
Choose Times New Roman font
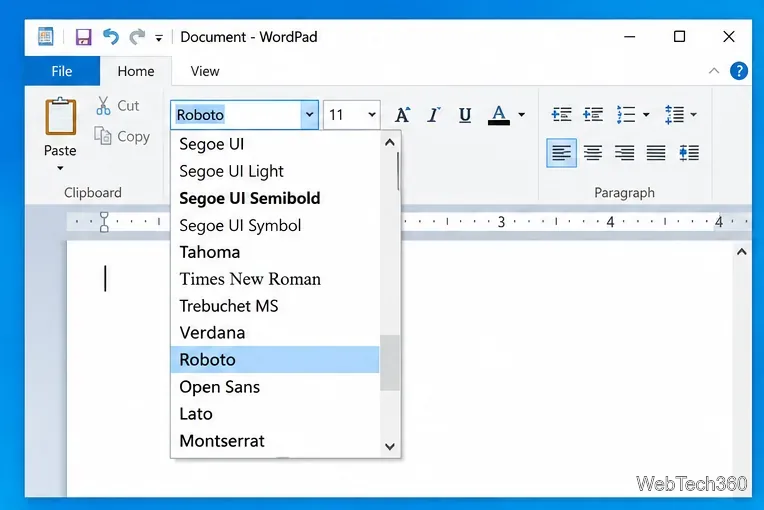[275, 279]
